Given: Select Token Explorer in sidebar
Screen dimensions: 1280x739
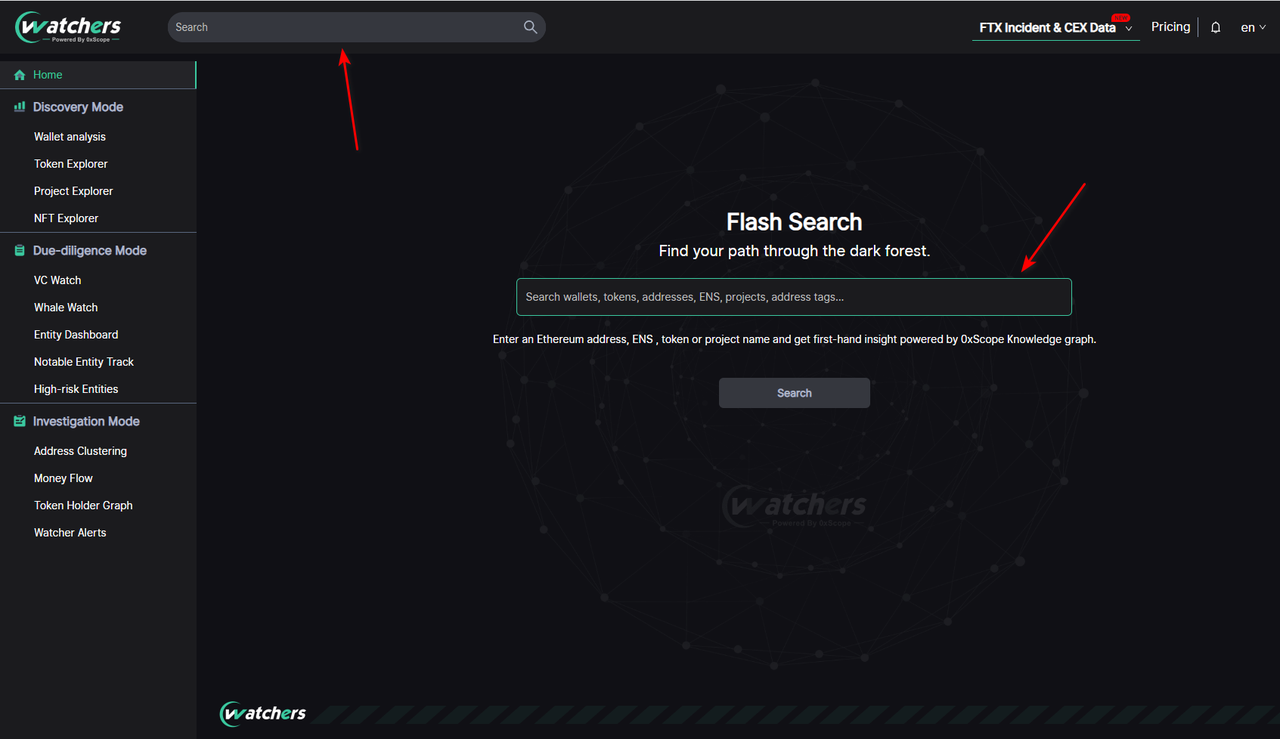Looking at the screenshot, I should (71, 164).
